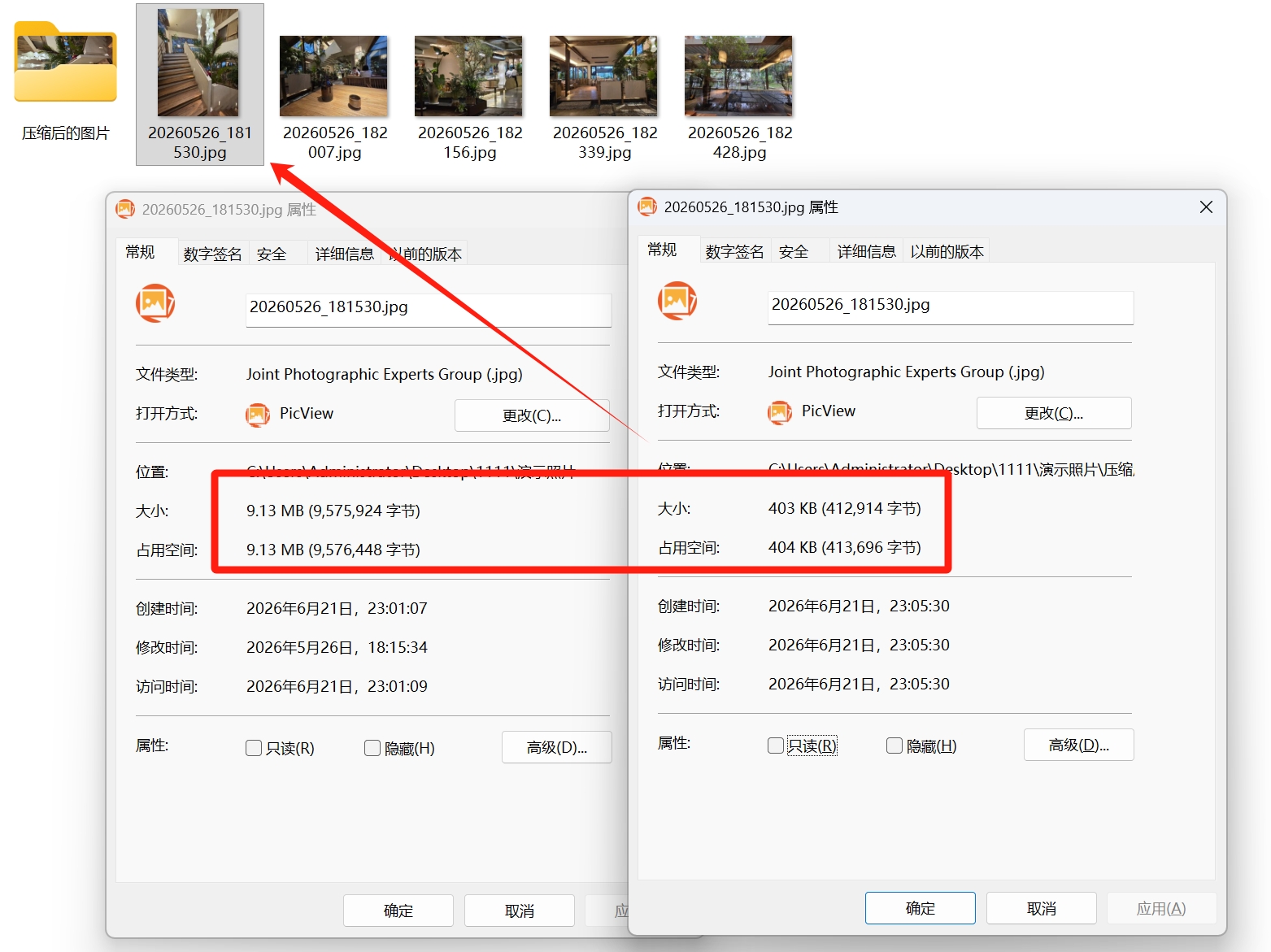Select thumbnail 20260526_182156.jpg
This screenshot has width=1271, height=952.
[x=468, y=76]
